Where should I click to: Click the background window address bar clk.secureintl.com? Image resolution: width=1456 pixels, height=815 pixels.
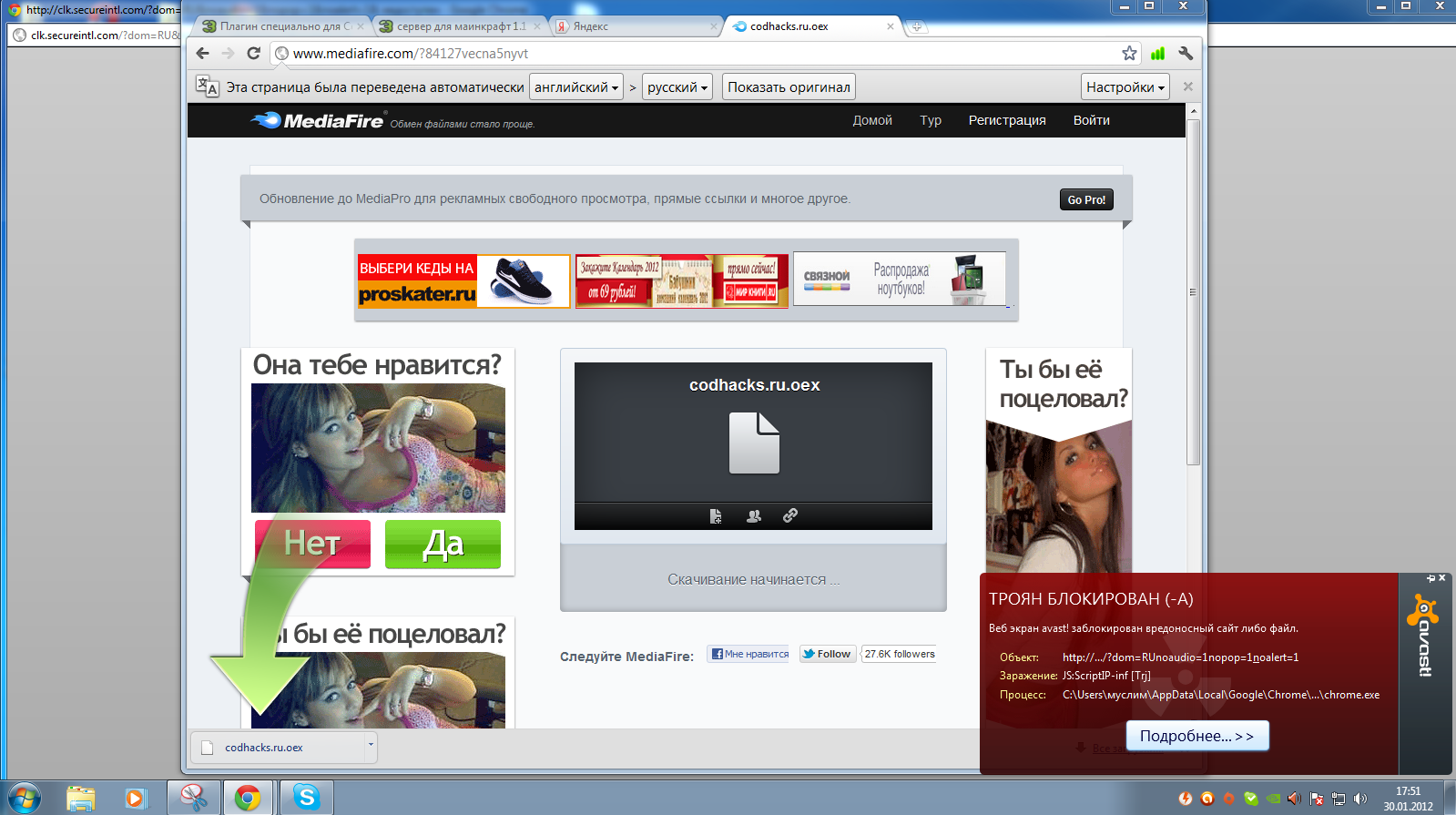tap(95, 36)
